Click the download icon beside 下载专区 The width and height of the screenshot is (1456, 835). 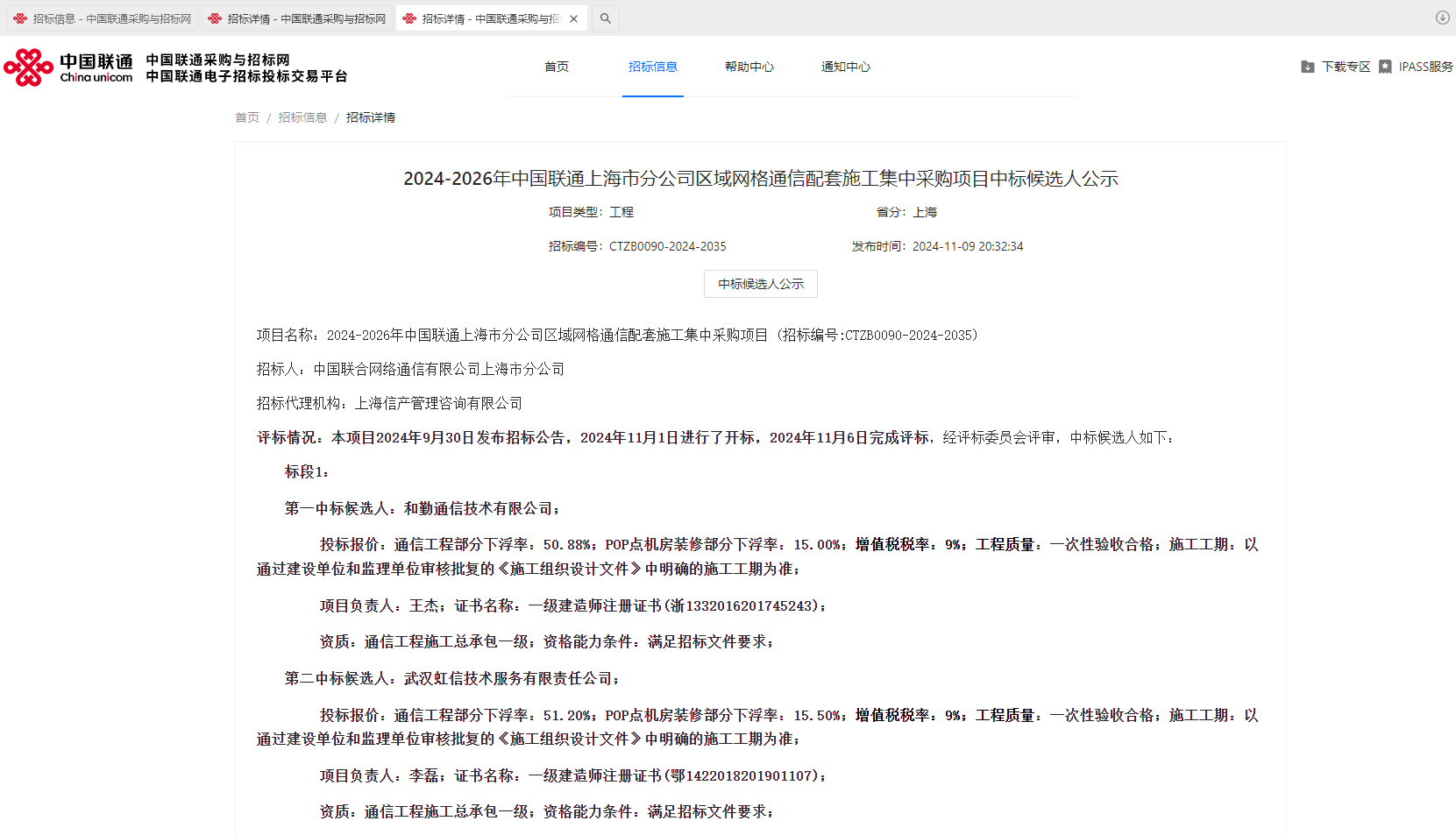[x=1307, y=67]
